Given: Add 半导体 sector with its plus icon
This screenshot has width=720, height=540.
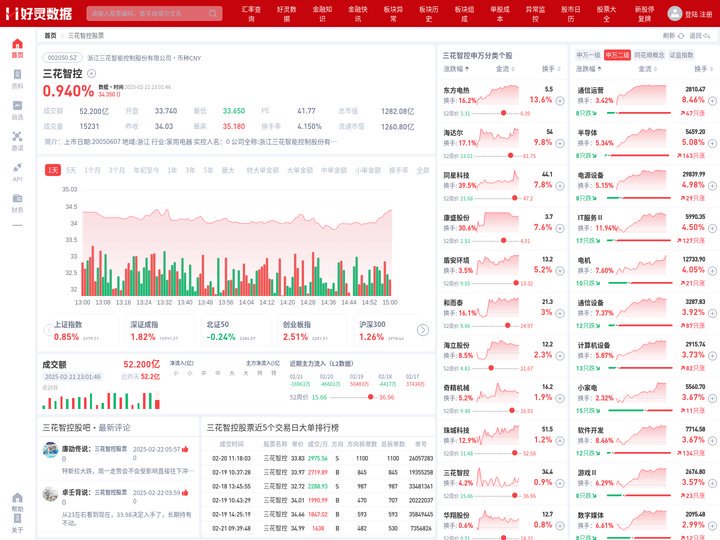Looking at the screenshot, I should [x=712, y=143].
